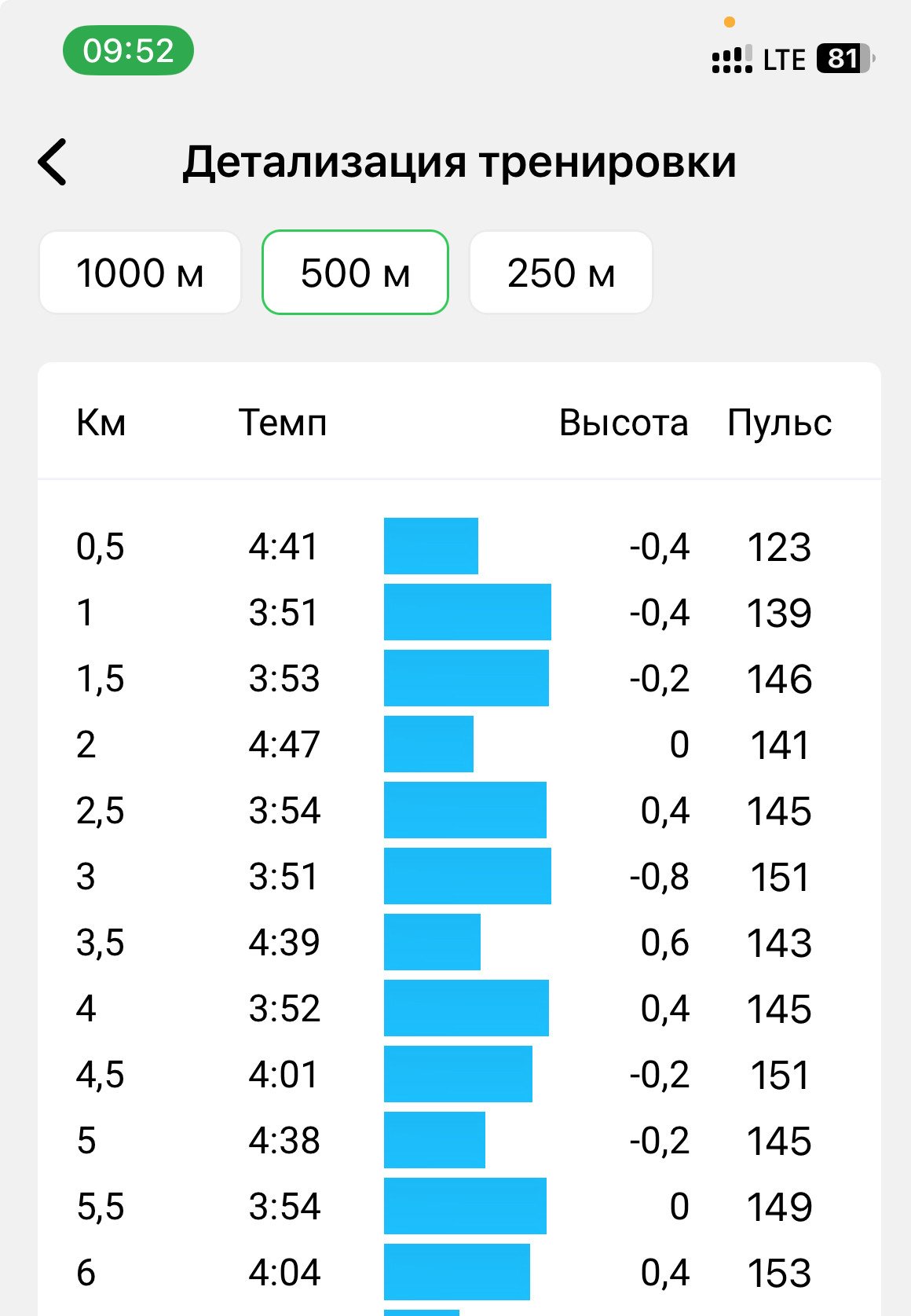Tap the pace bar for 4:41 split

click(431, 546)
